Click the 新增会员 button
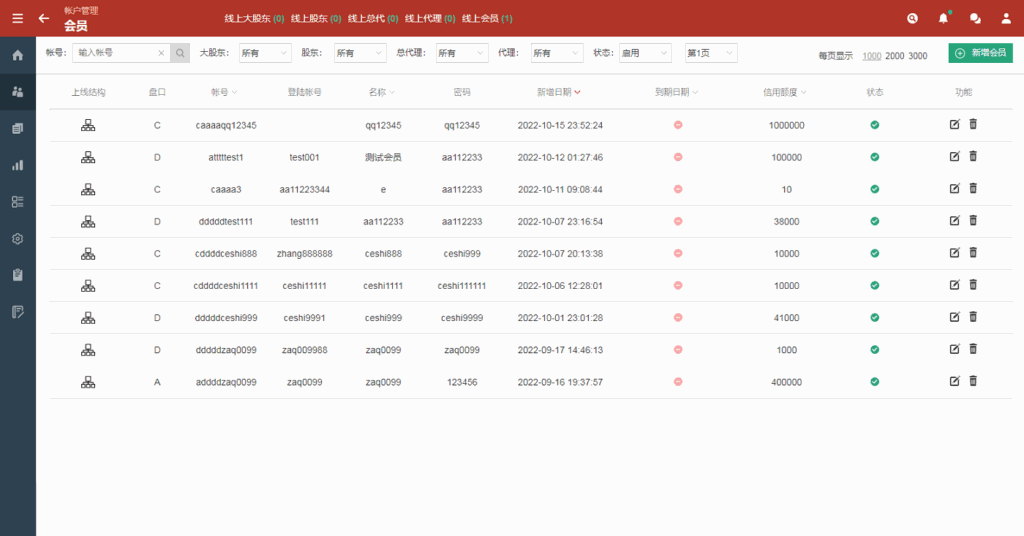 click(x=980, y=53)
